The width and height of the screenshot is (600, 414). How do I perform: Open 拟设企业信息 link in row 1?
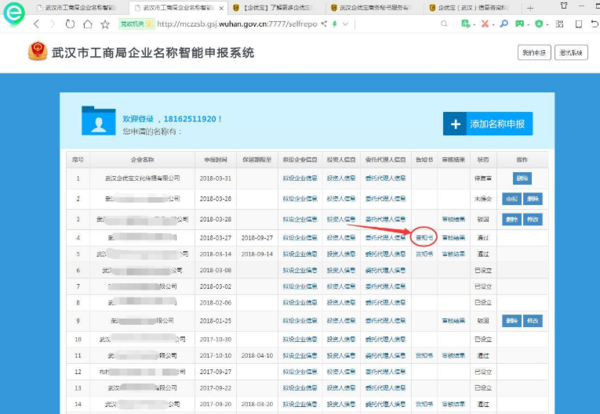coord(300,178)
